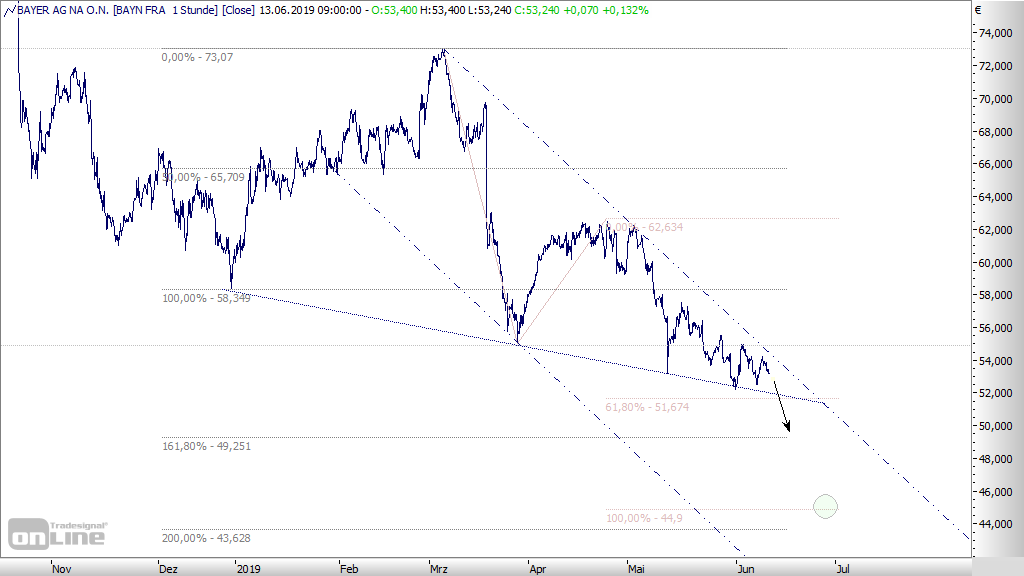Click the 2019 label on time axis

click(x=248, y=569)
